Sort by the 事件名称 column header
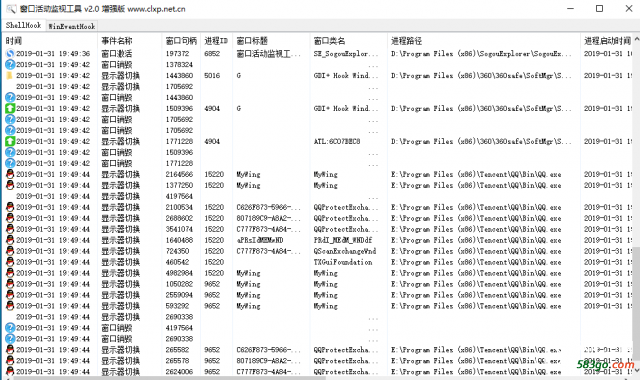Screen dimensions: 640x380 click(x=130, y=41)
